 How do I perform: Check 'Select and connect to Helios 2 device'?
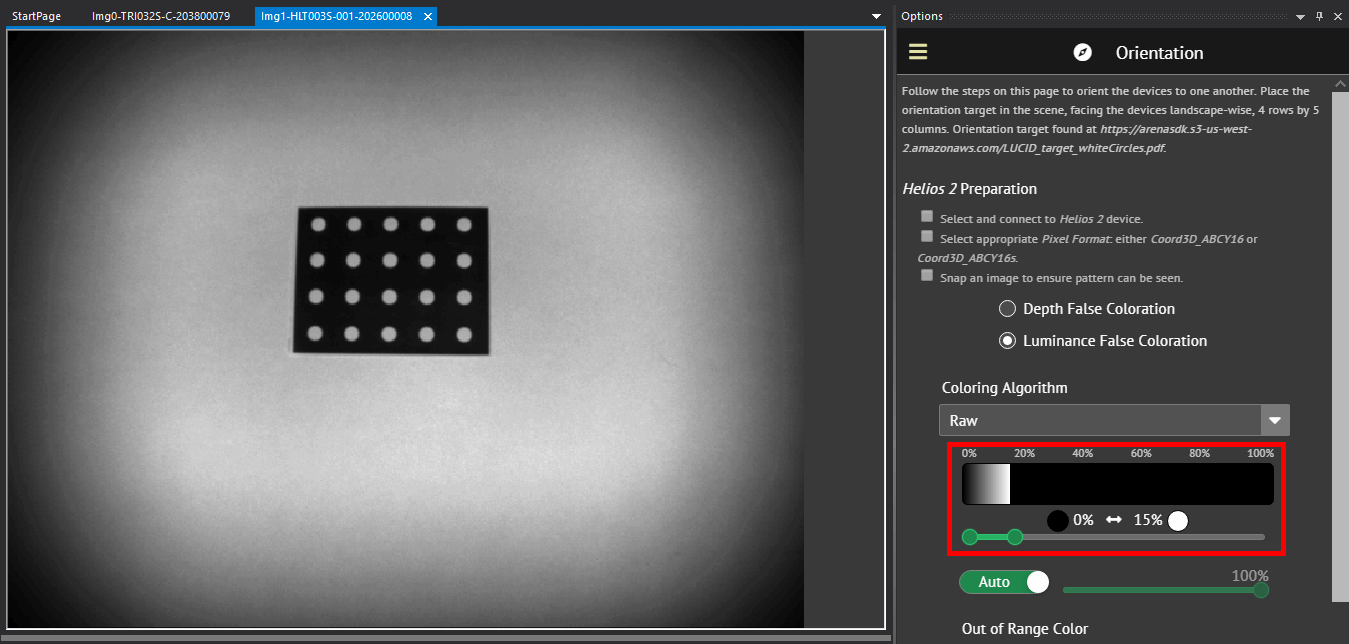point(928,217)
